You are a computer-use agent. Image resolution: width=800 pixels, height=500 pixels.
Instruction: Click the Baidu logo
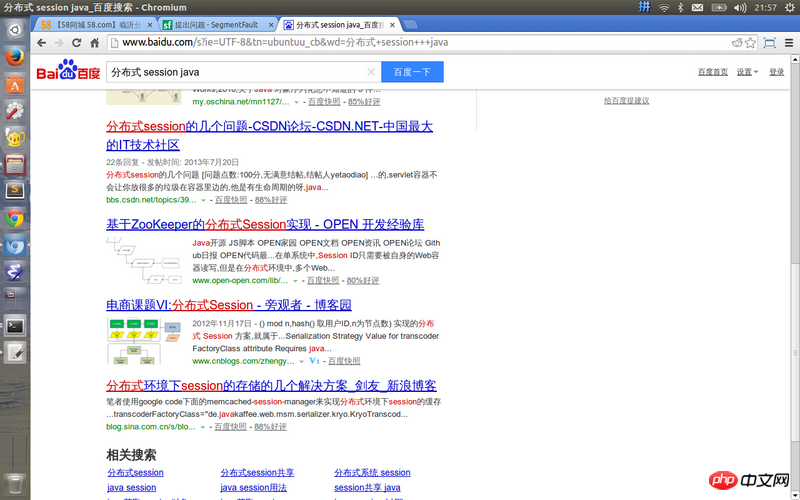click(x=68, y=70)
